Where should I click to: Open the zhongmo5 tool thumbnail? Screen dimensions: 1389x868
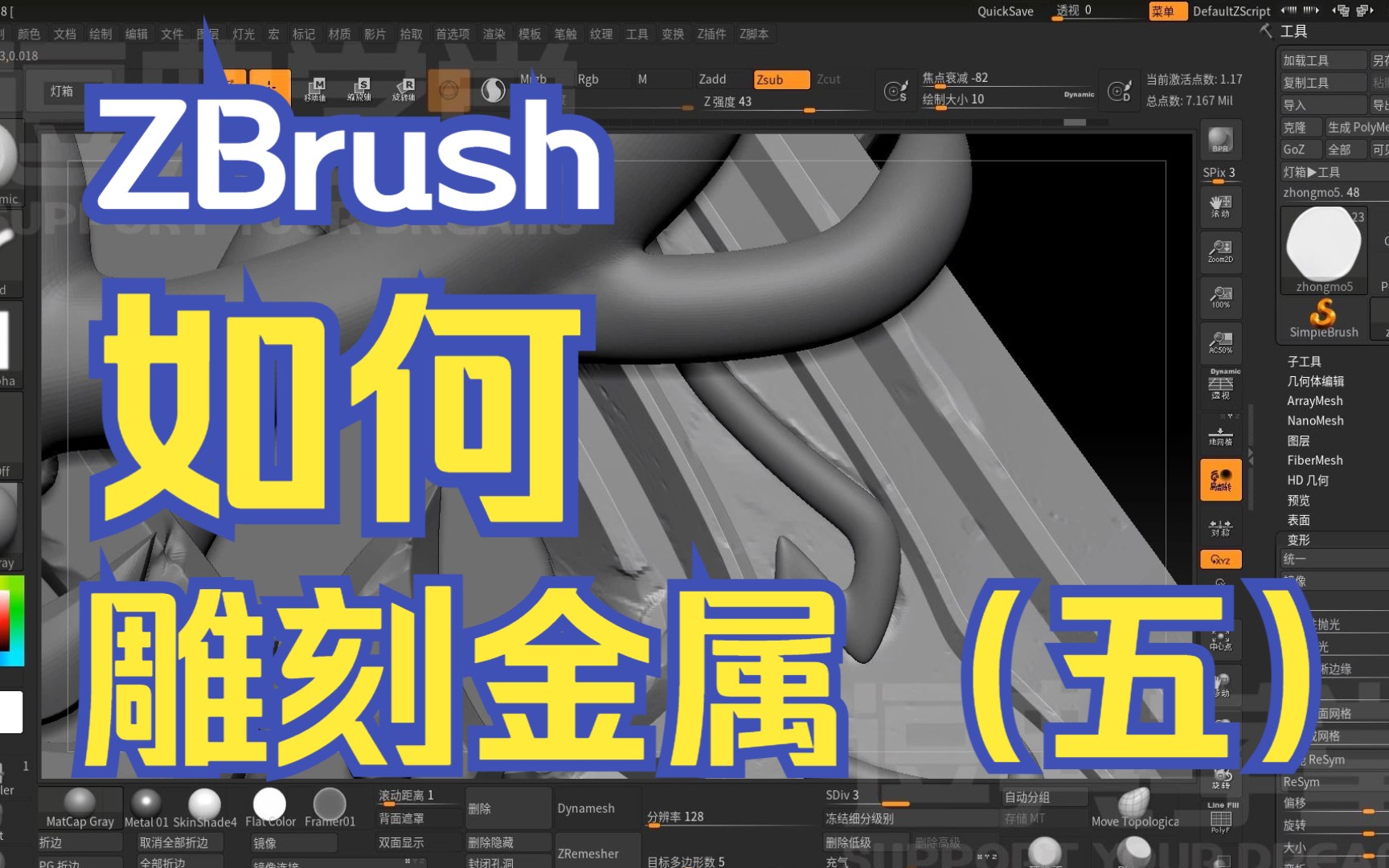(1323, 249)
